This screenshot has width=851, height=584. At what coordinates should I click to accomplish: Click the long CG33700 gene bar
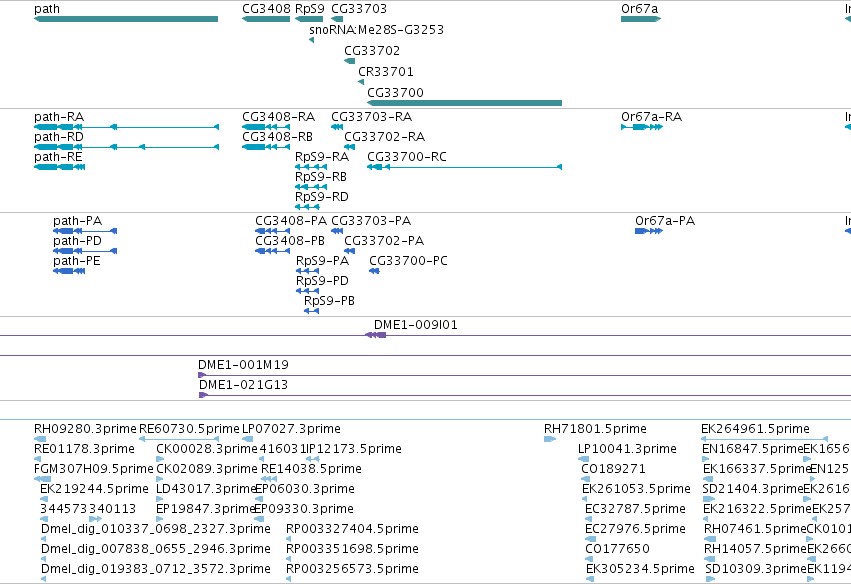pos(465,103)
